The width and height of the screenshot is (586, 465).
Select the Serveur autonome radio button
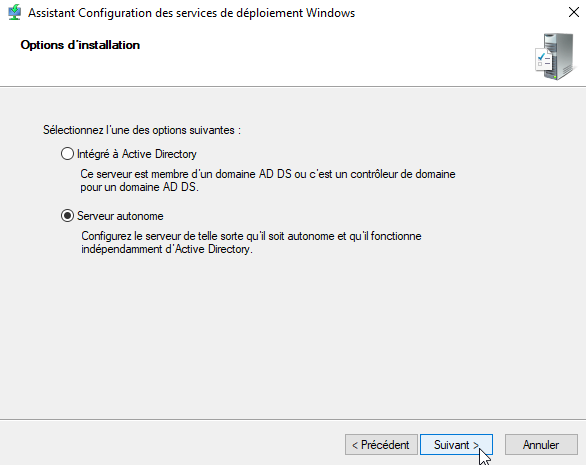pos(67,216)
